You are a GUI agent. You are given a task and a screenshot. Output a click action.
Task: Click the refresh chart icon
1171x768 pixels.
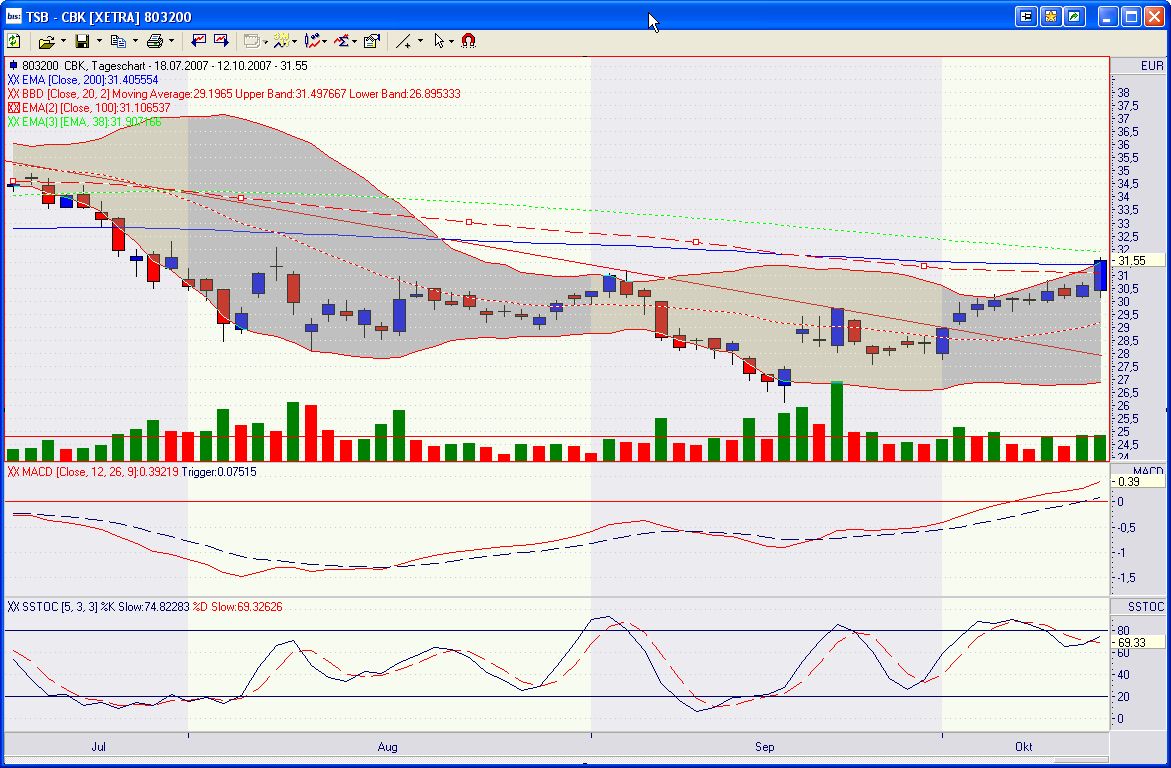14,41
